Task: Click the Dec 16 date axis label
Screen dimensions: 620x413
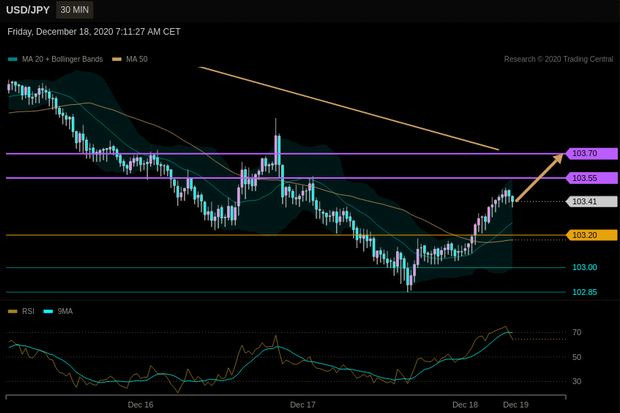Action: click(140, 405)
